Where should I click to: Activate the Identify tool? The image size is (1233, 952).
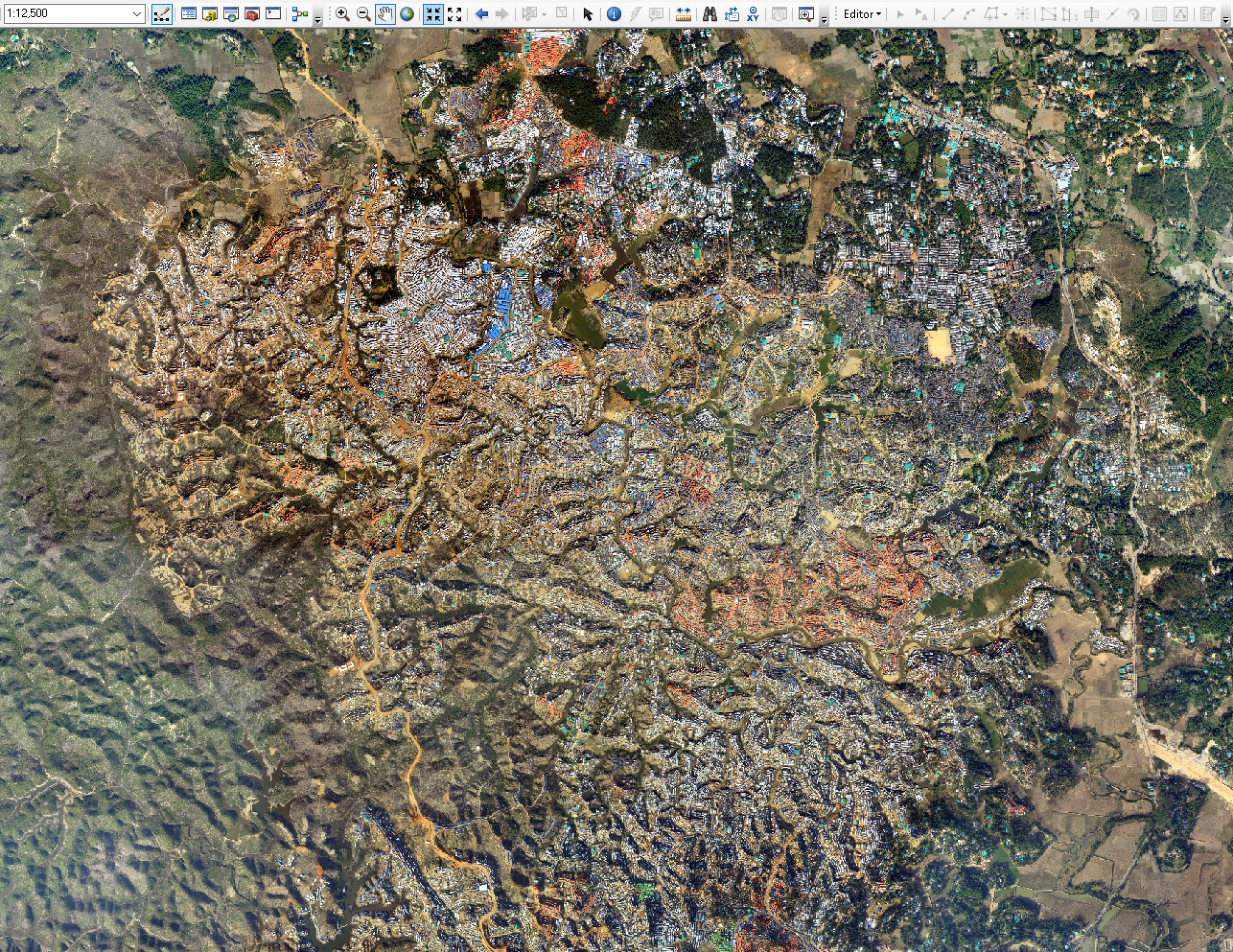point(614,14)
